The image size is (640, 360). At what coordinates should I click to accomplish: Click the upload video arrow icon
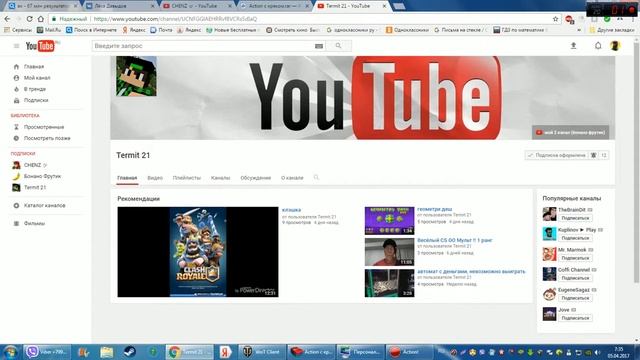573,46
